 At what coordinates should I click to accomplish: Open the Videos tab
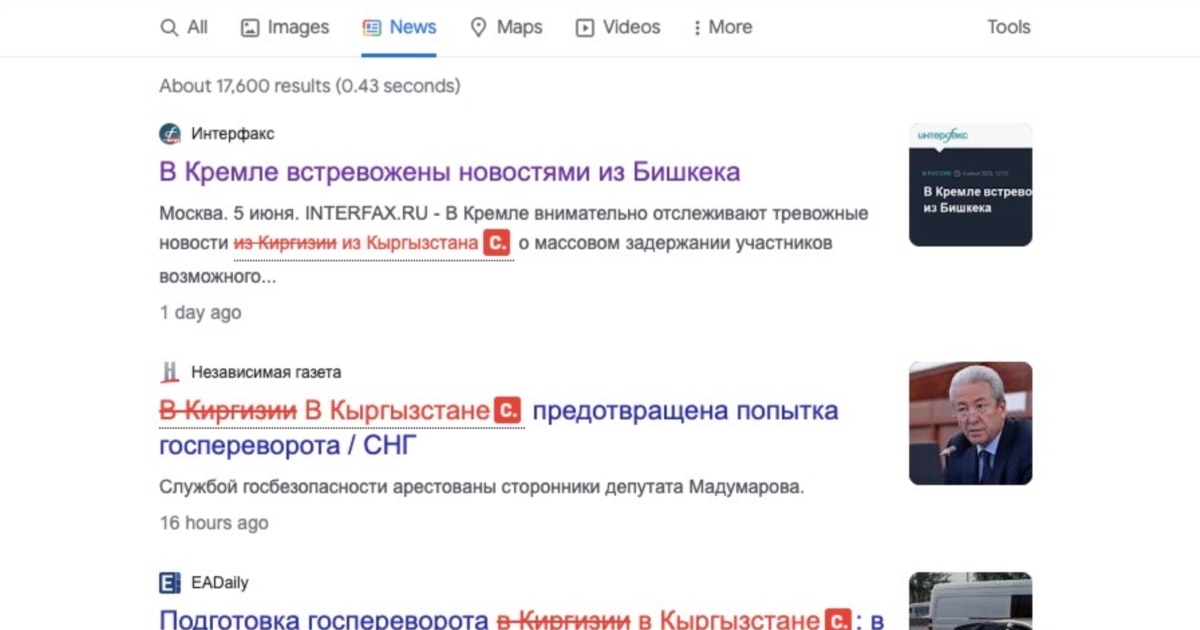click(618, 27)
